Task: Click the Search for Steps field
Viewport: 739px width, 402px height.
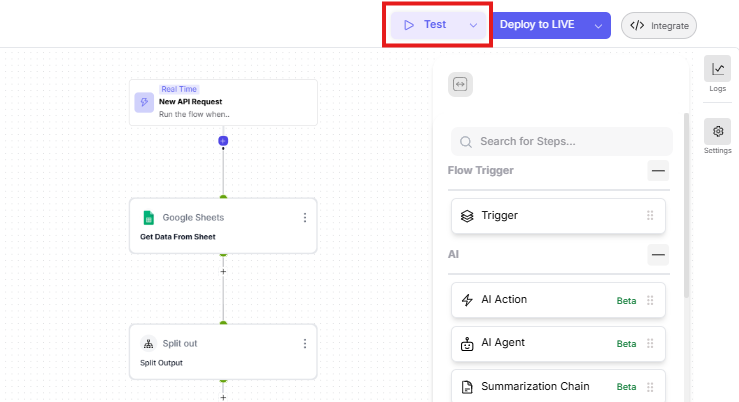Action: click(x=561, y=141)
